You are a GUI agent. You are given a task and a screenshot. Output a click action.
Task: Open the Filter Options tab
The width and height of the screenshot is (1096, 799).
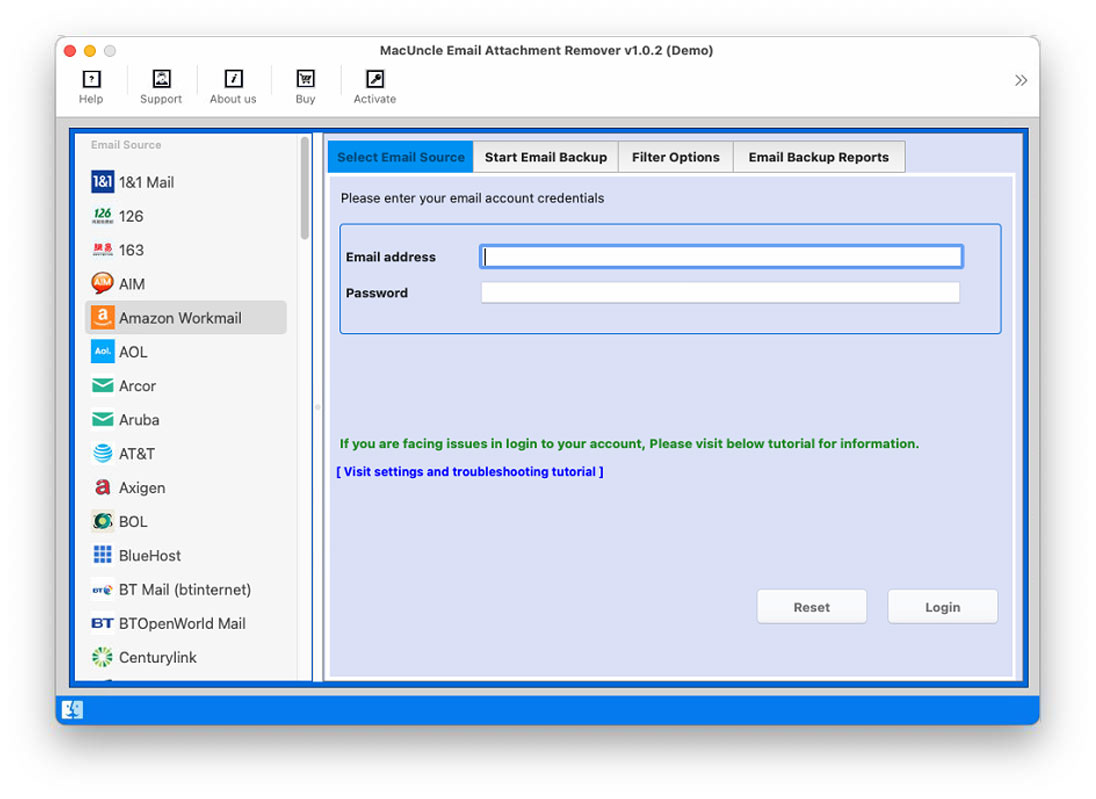pyautogui.click(x=675, y=157)
